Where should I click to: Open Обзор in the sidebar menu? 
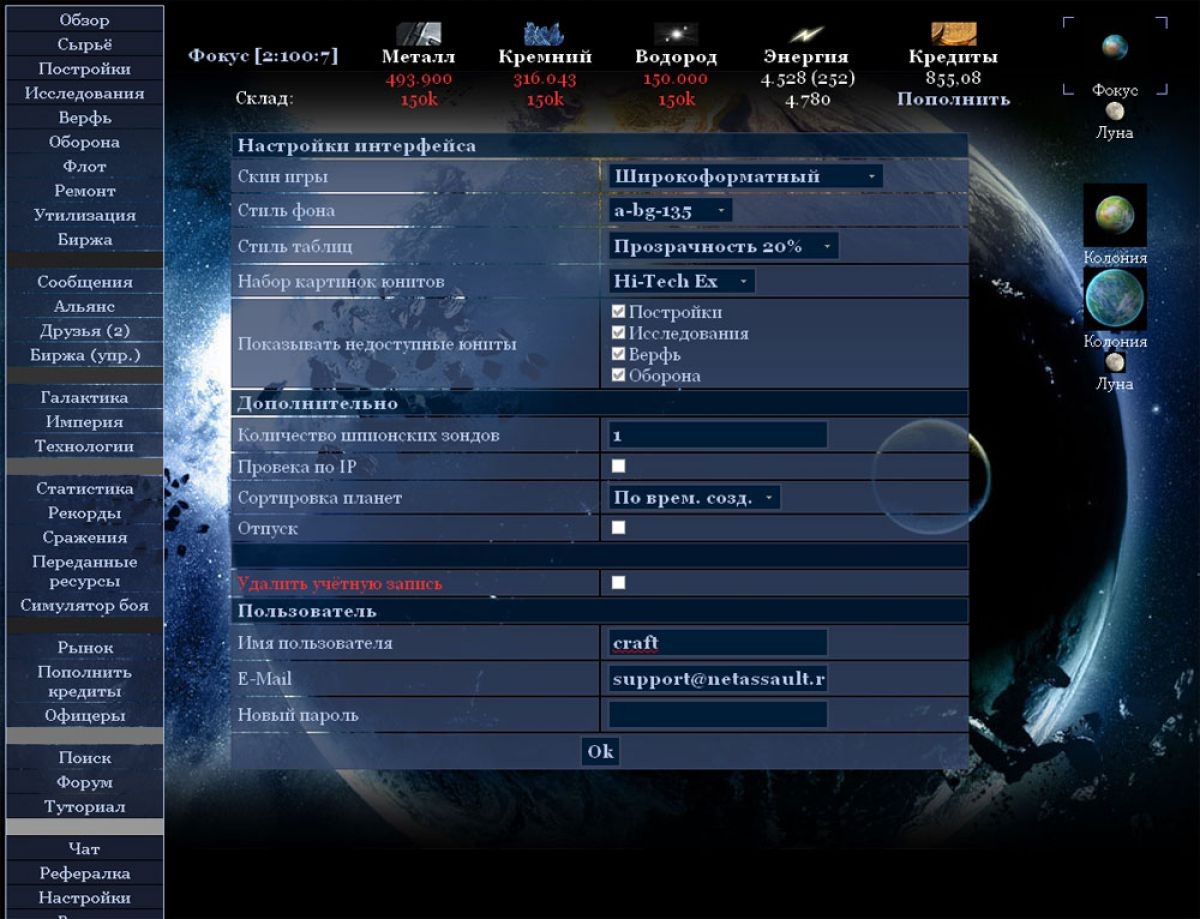coord(85,20)
